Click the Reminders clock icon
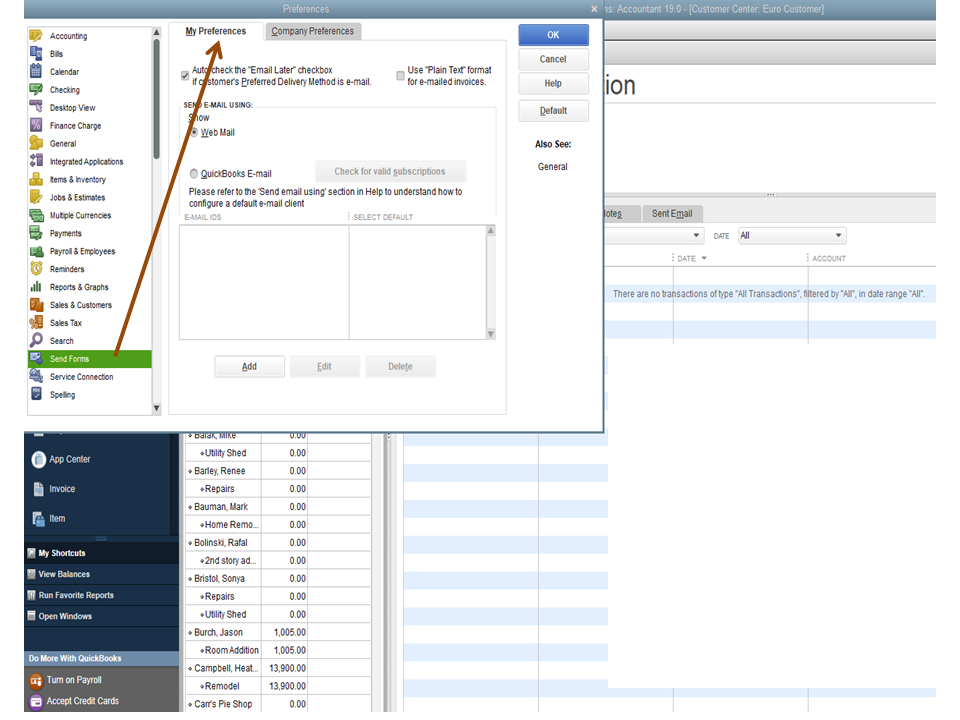The width and height of the screenshot is (960, 720). [36, 269]
